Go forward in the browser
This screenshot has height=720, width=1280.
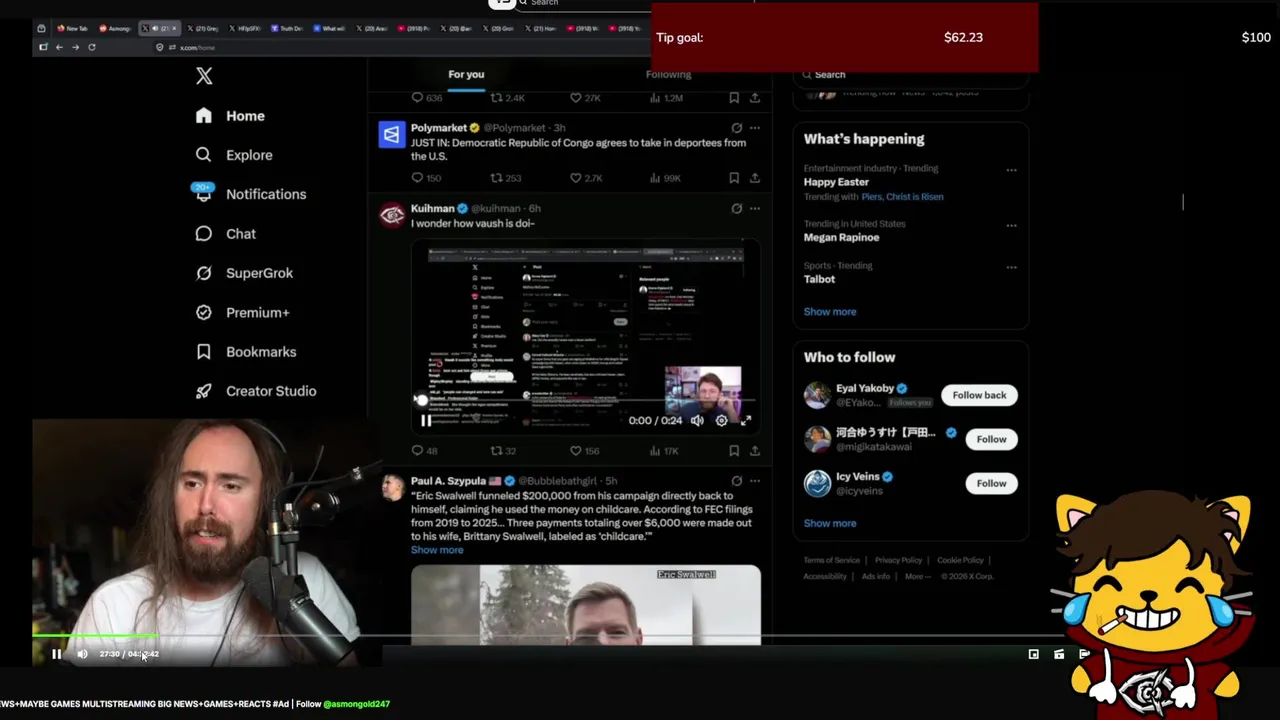pyautogui.click(x=75, y=47)
